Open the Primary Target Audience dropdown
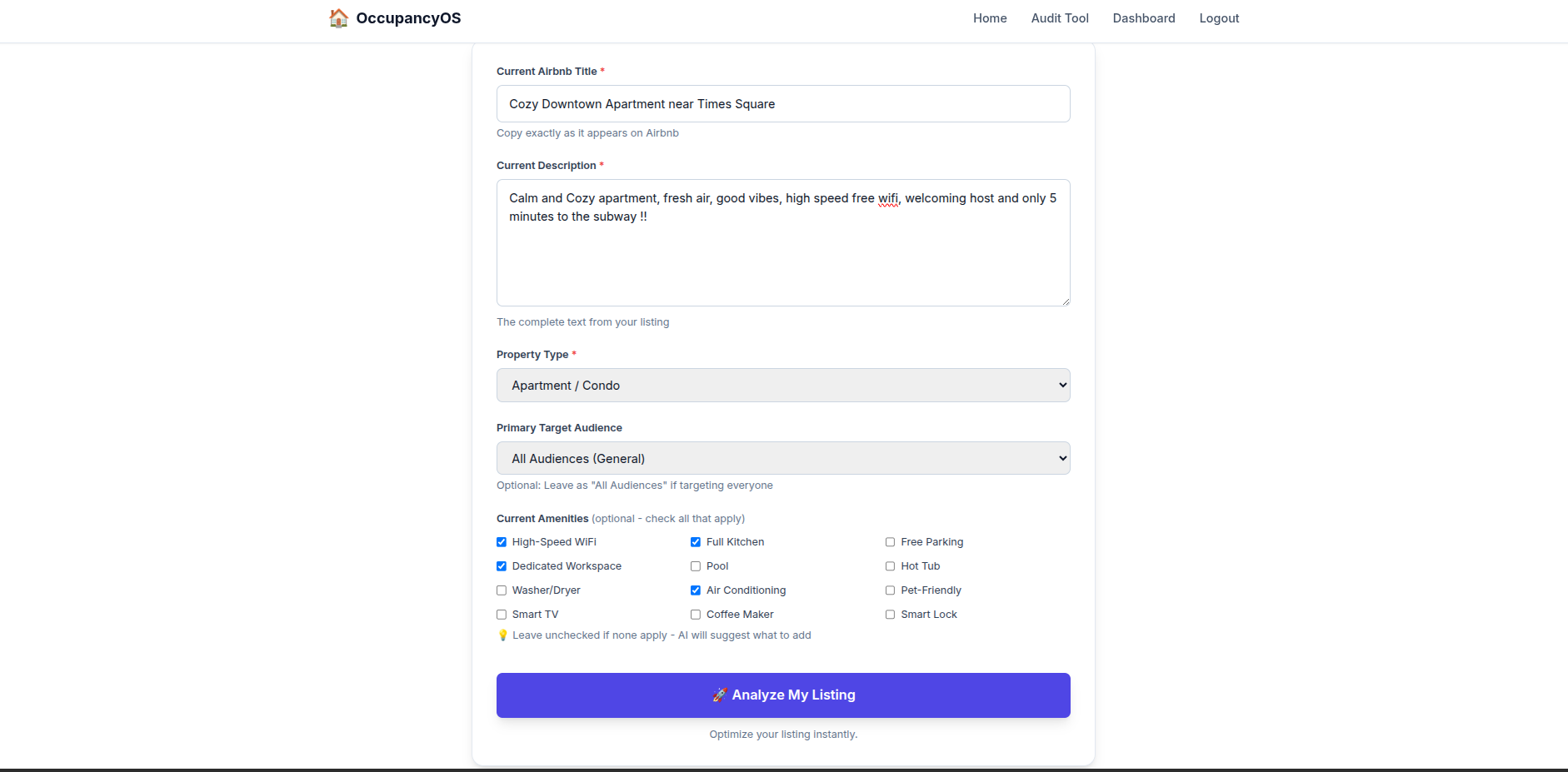Image resolution: width=1568 pixels, height=772 pixels. pos(782,458)
